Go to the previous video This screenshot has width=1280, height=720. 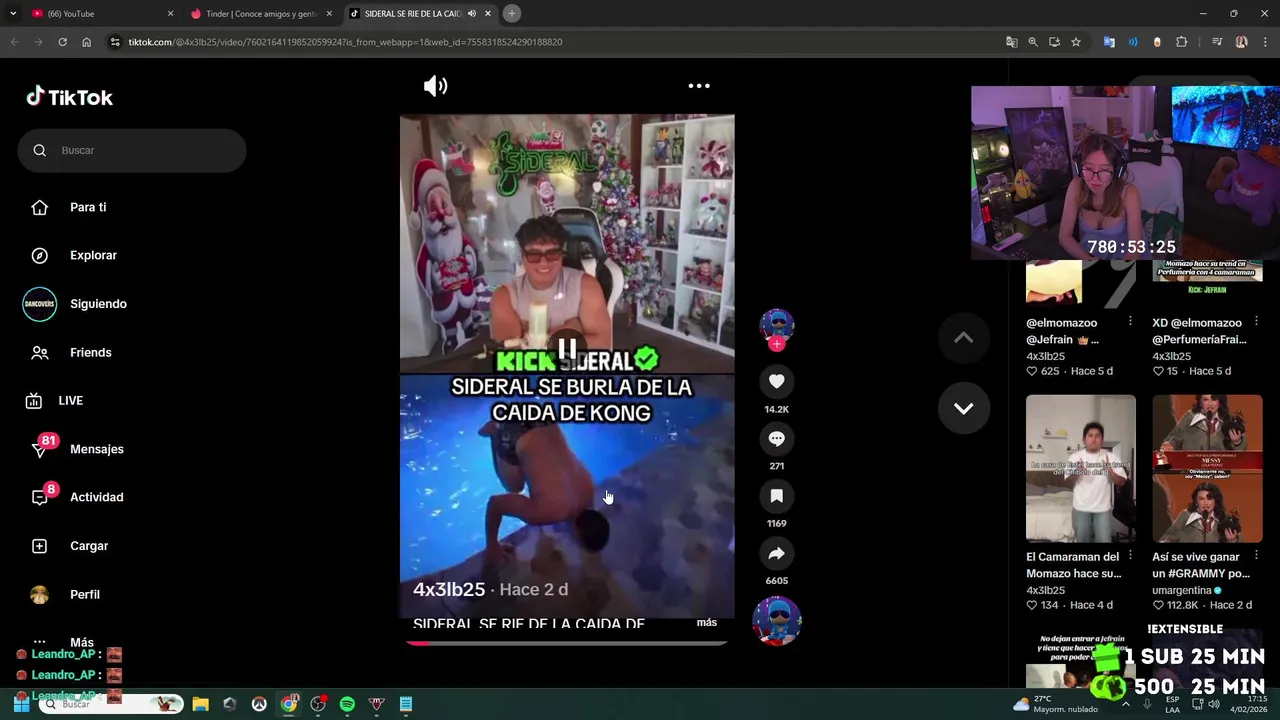point(963,338)
